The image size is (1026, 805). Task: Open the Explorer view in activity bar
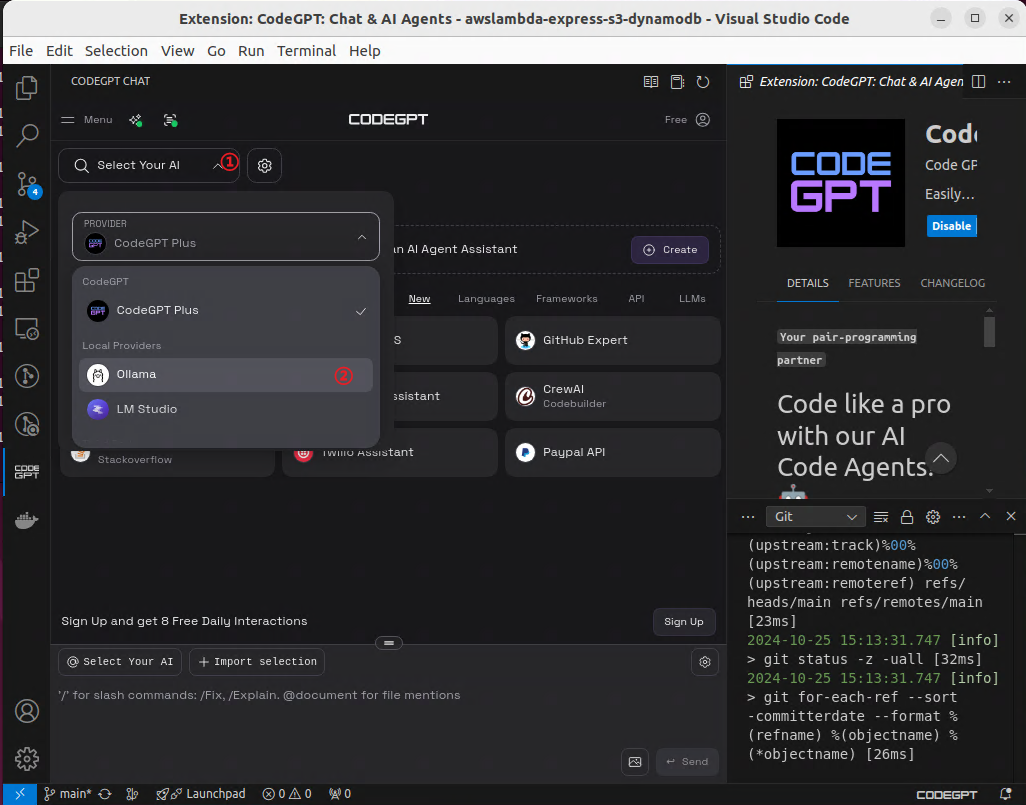[x=27, y=88]
